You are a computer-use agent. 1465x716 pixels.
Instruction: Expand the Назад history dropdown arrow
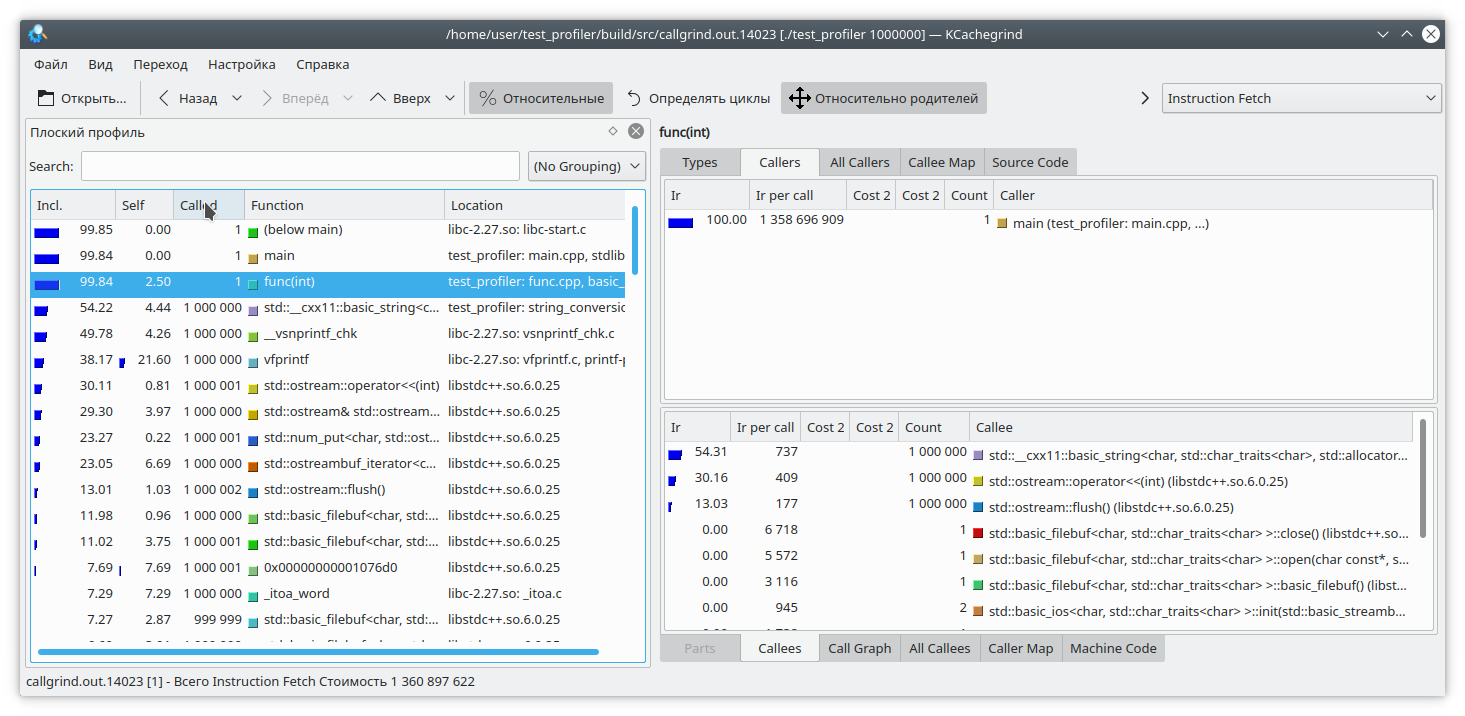[x=237, y=98]
